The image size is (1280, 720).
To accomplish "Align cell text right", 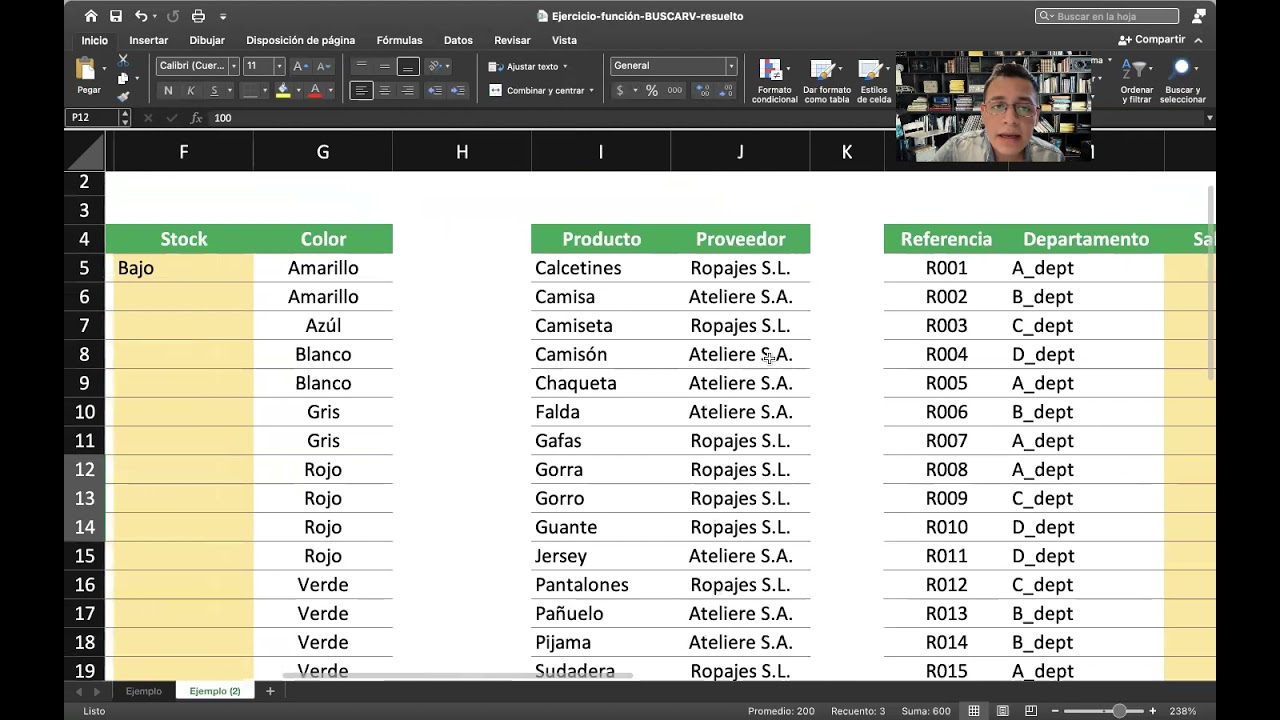I will (x=407, y=90).
